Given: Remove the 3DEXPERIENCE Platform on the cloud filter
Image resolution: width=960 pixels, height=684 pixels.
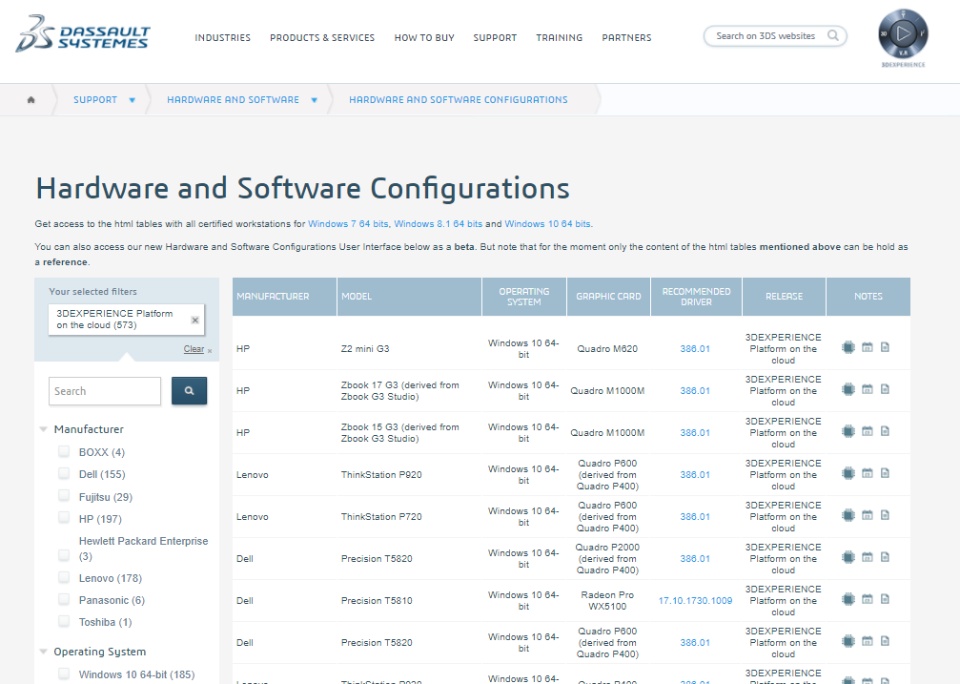Looking at the screenshot, I should [x=195, y=320].
